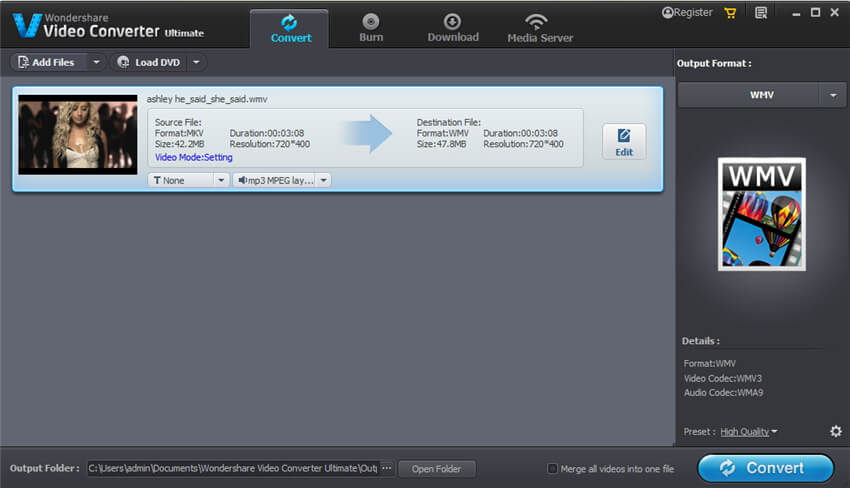Click the file name ashley he_said_she_said.wmv
This screenshot has width=850, height=488.
click(207, 99)
